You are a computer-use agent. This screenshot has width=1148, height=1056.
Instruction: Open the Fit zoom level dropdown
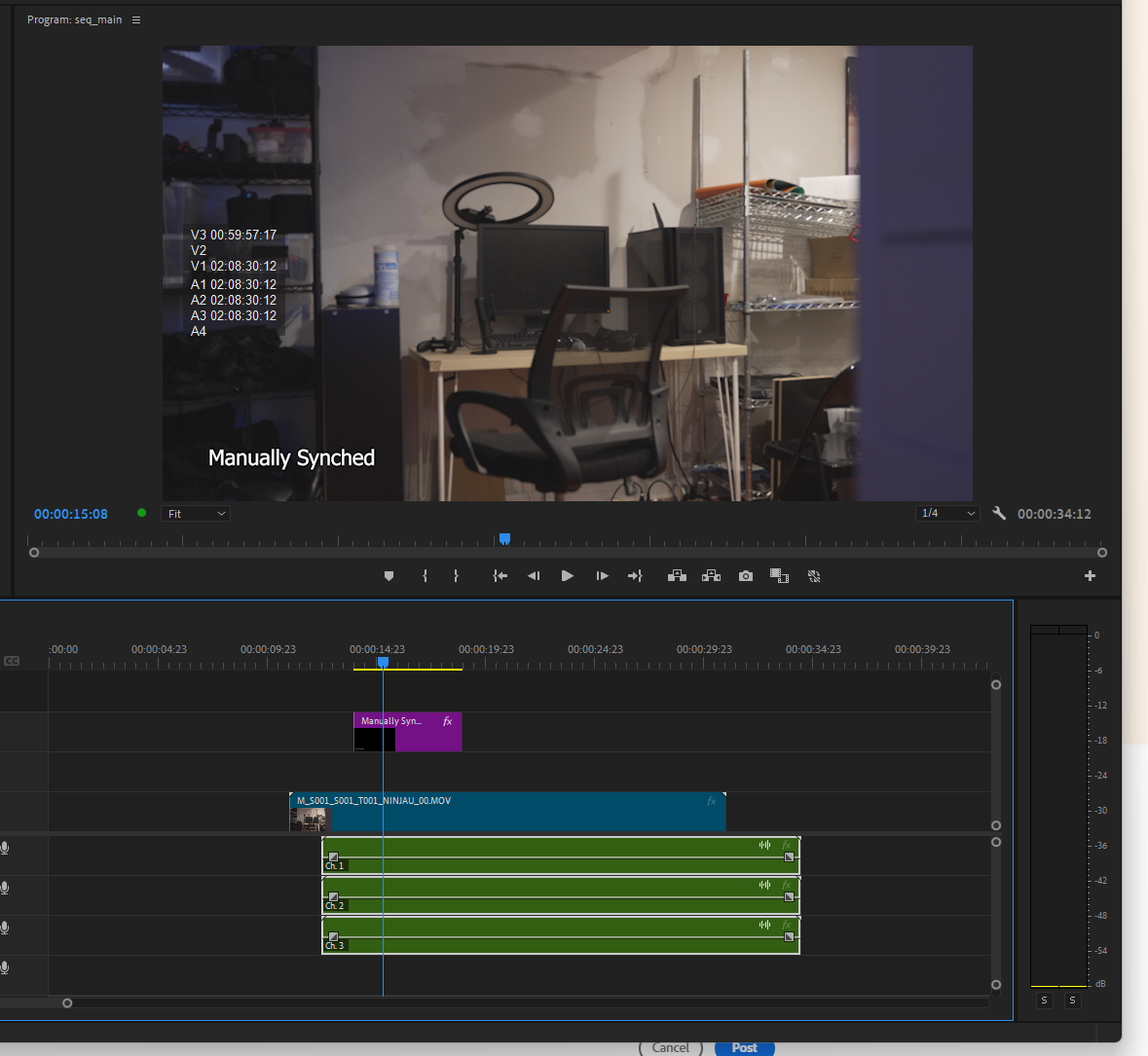(195, 513)
